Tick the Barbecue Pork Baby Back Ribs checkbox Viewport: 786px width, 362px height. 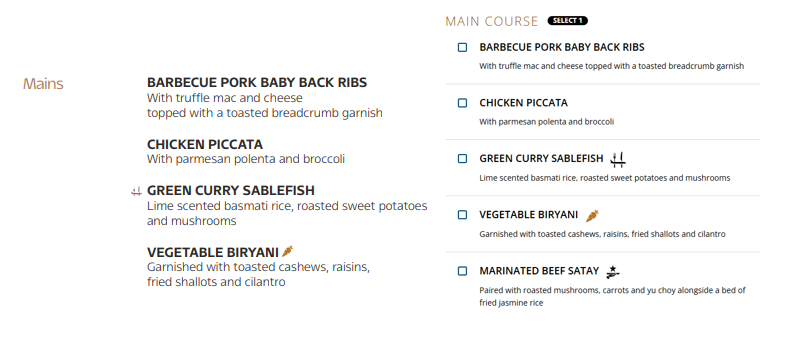point(462,47)
